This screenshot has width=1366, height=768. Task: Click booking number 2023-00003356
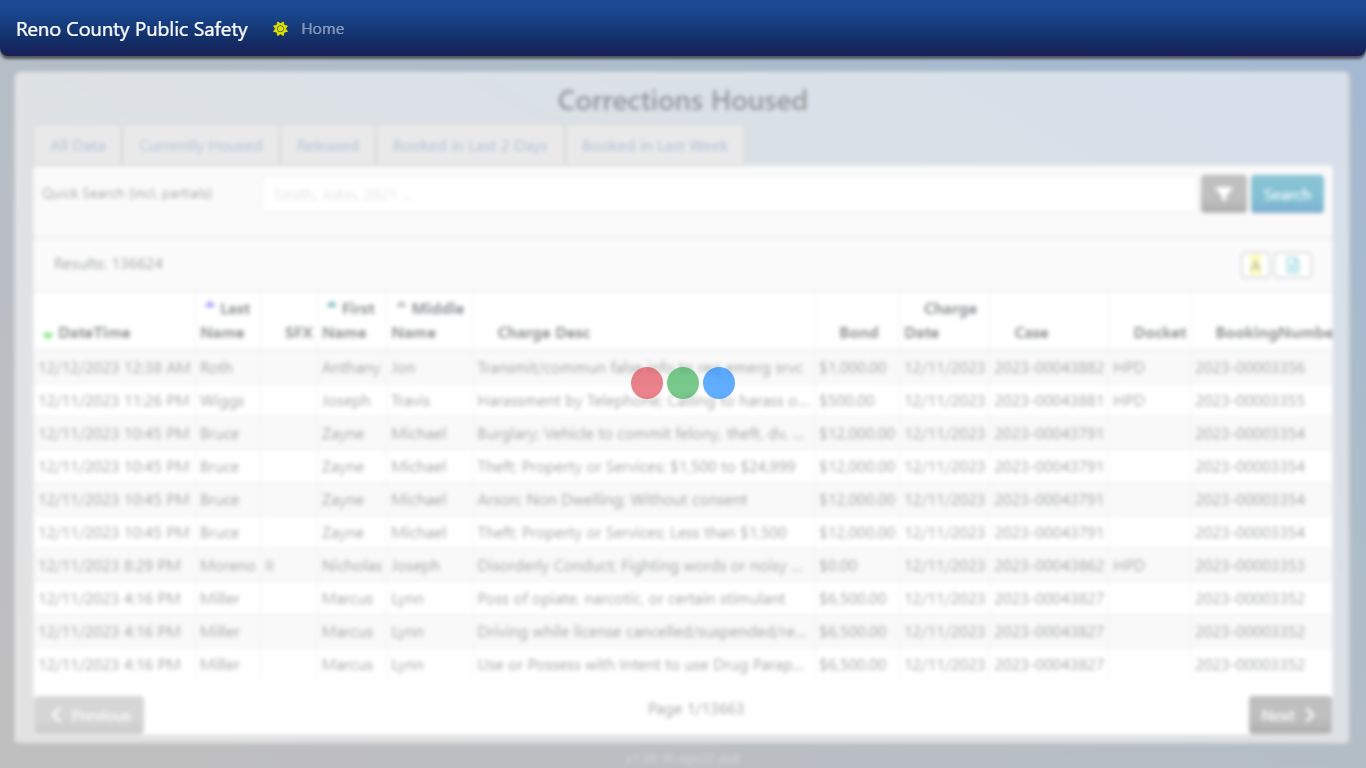[1250, 368]
